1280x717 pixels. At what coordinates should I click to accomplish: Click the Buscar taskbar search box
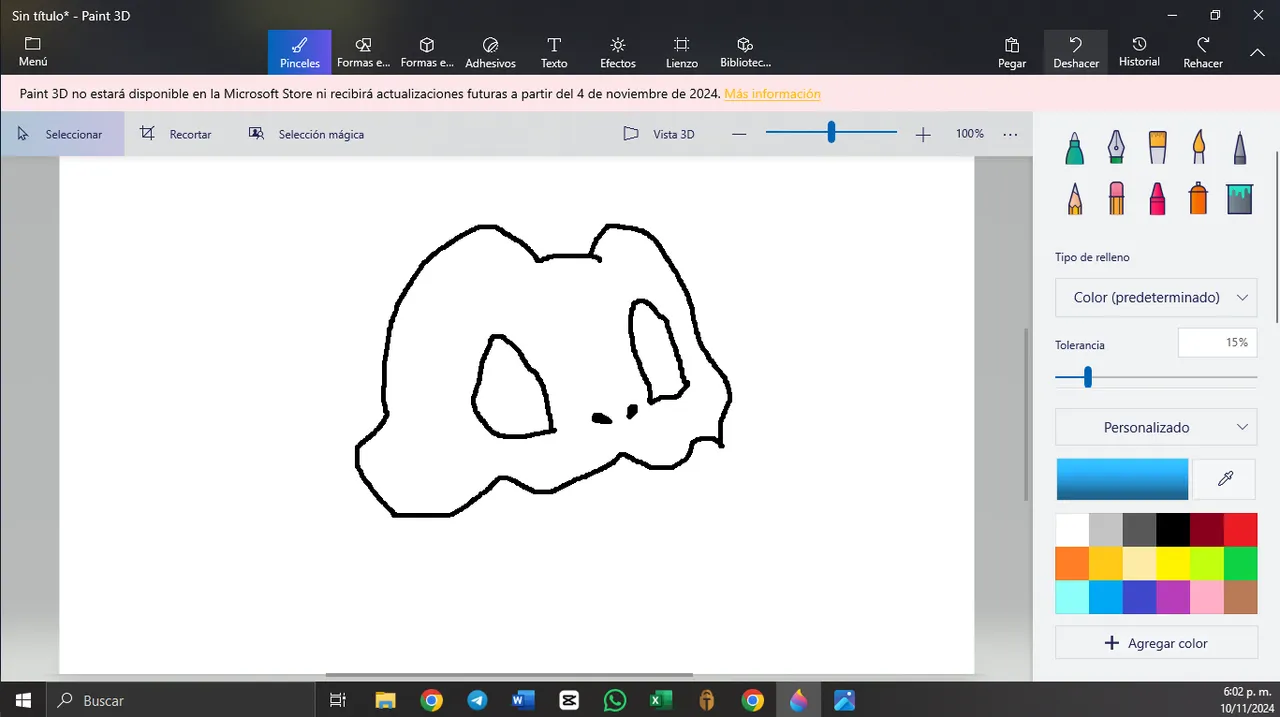click(x=180, y=700)
